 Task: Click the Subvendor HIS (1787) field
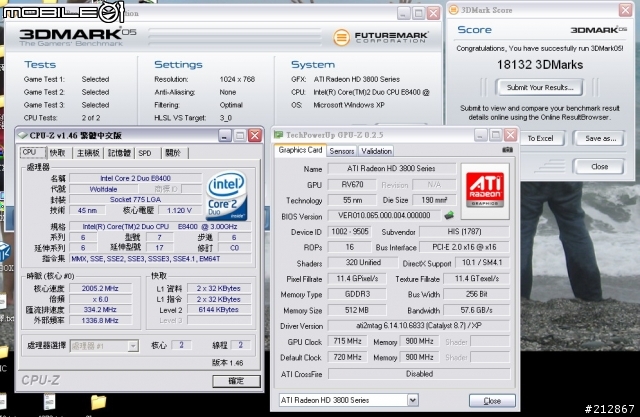[464, 231]
